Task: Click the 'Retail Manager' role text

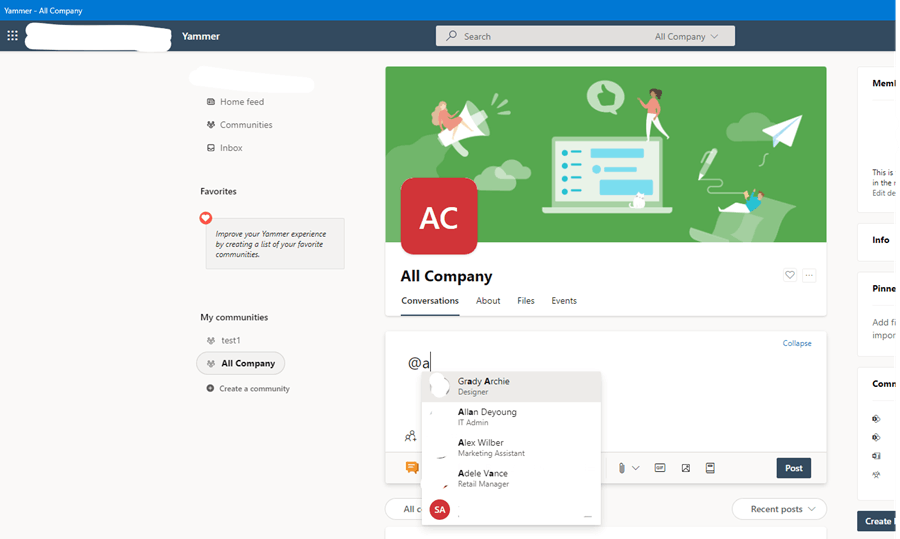Action: pyautogui.click(x=483, y=484)
